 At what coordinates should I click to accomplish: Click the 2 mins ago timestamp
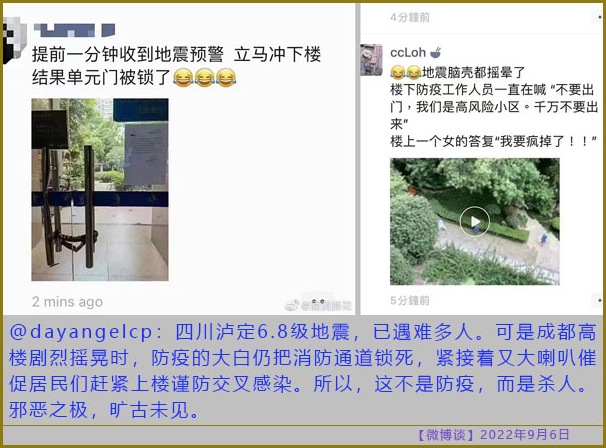point(67,302)
